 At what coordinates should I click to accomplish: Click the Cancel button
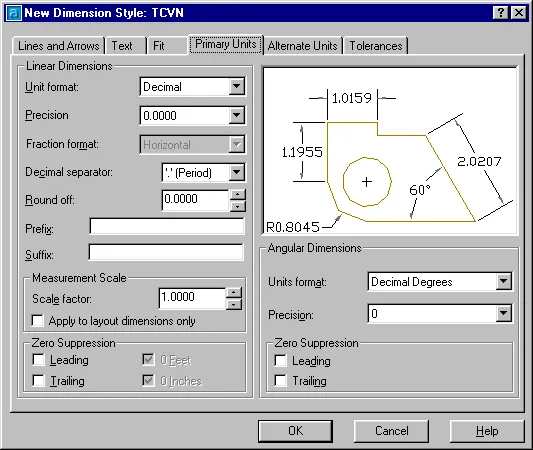point(391,431)
